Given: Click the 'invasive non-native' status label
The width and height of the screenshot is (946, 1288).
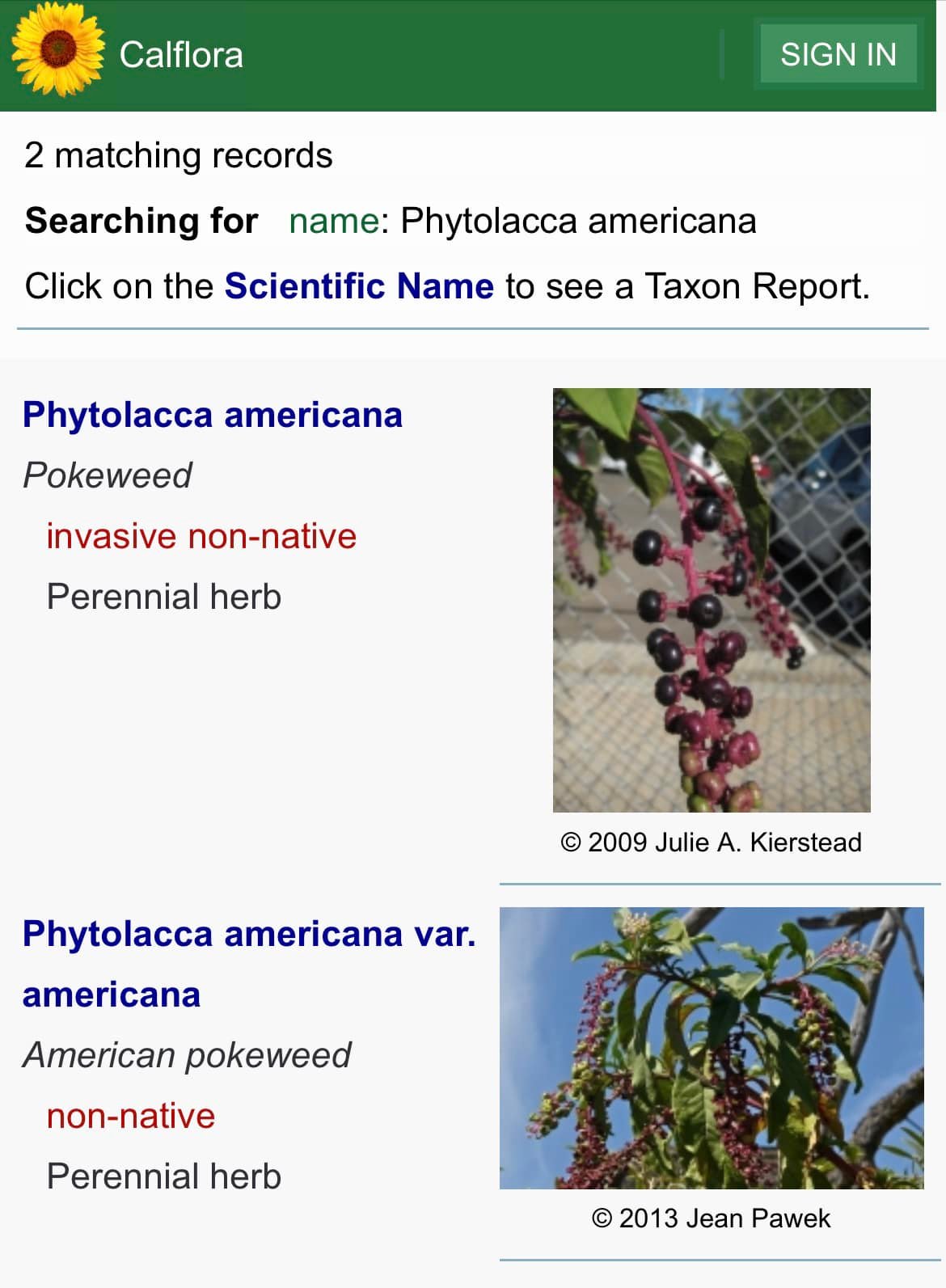Looking at the screenshot, I should pos(201,536).
